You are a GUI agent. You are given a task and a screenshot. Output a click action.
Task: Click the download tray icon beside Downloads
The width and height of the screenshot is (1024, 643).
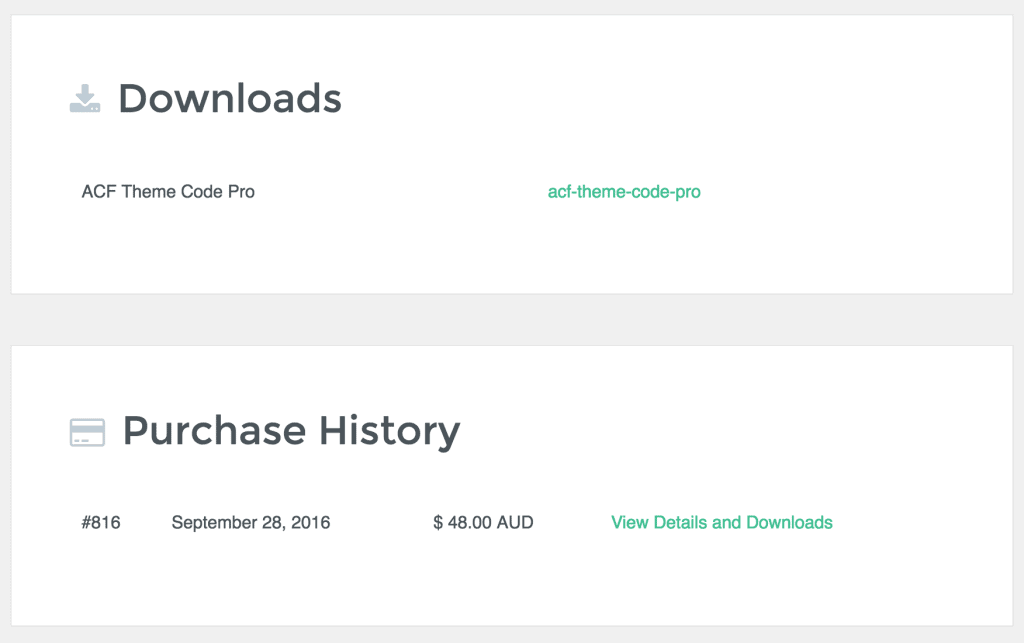tap(85, 99)
